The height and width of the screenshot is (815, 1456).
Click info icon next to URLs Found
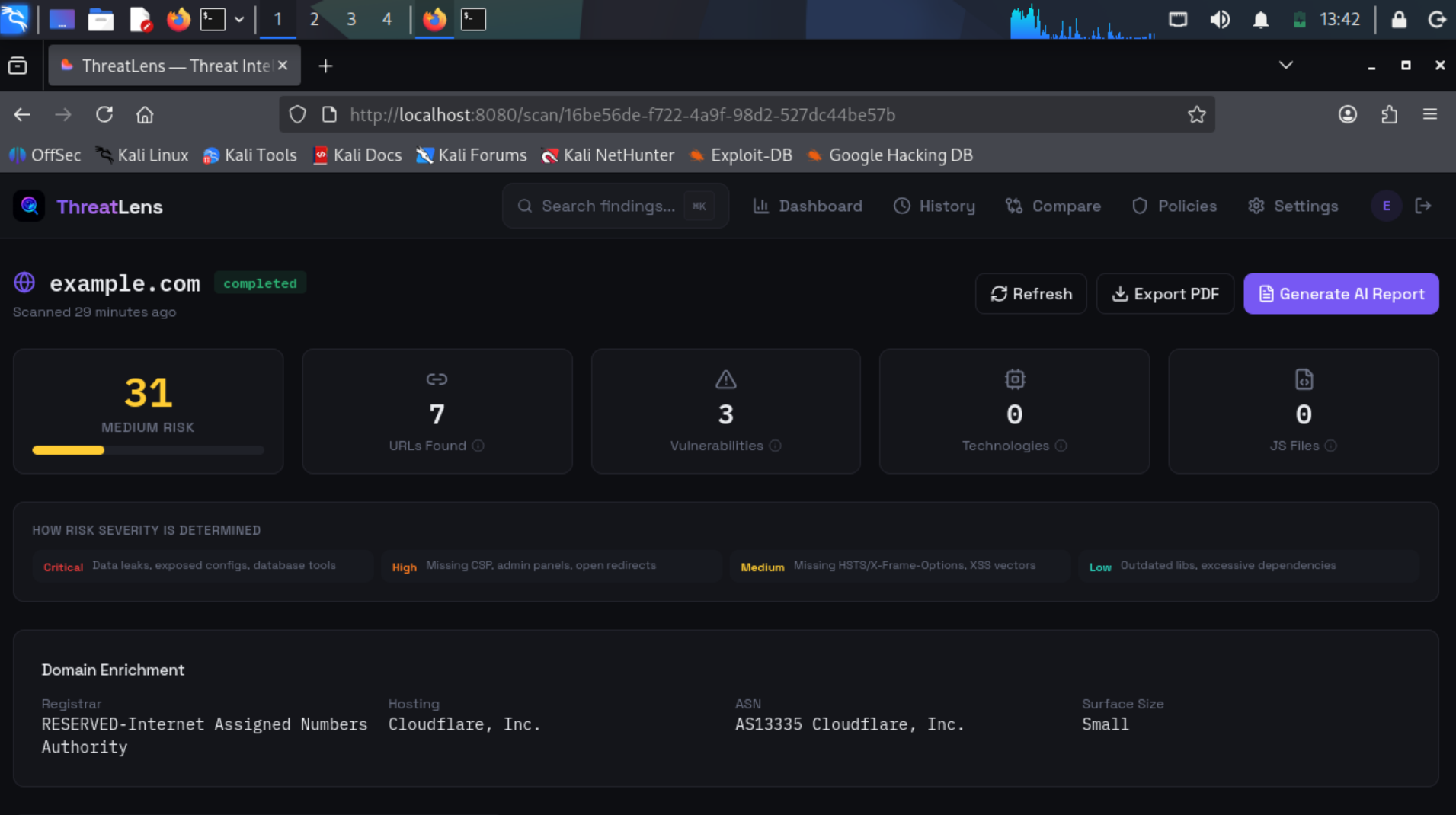pos(478,446)
